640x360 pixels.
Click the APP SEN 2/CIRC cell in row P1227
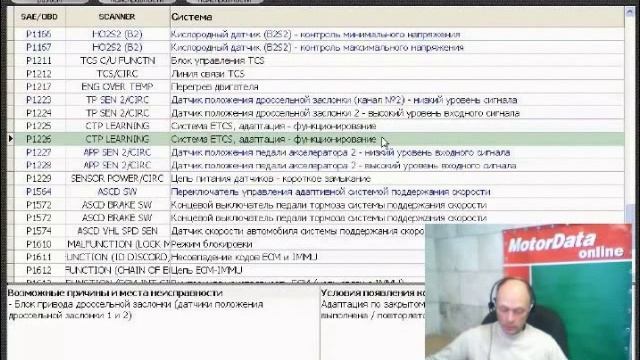click(x=118, y=152)
